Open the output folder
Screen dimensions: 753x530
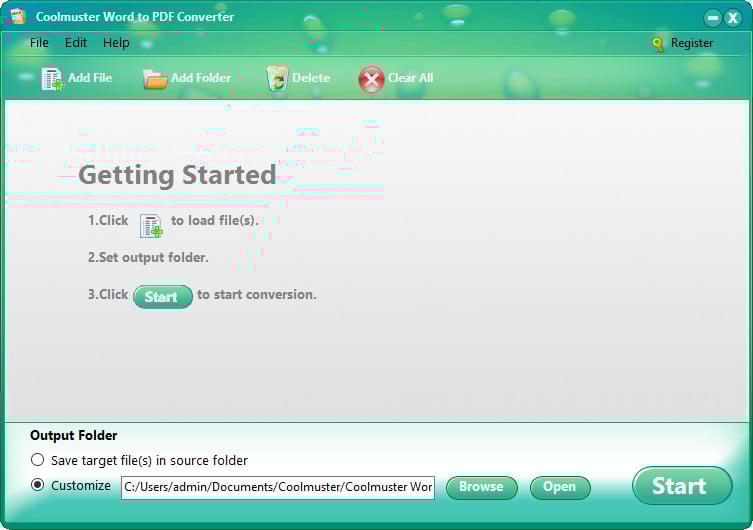click(560, 487)
